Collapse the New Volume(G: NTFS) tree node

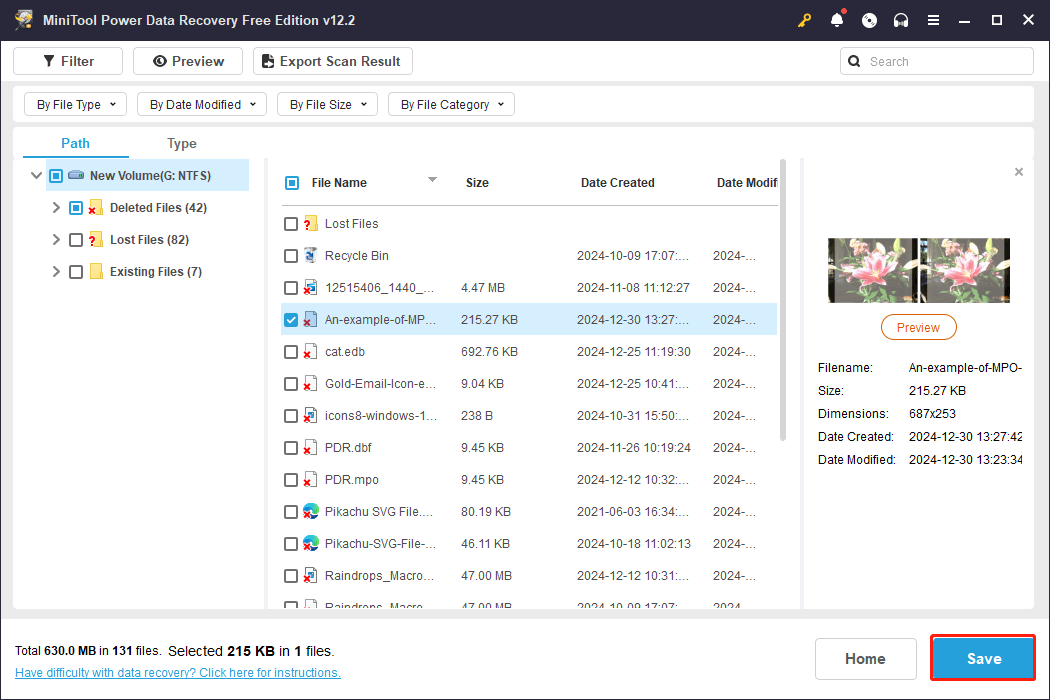[x=36, y=176]
